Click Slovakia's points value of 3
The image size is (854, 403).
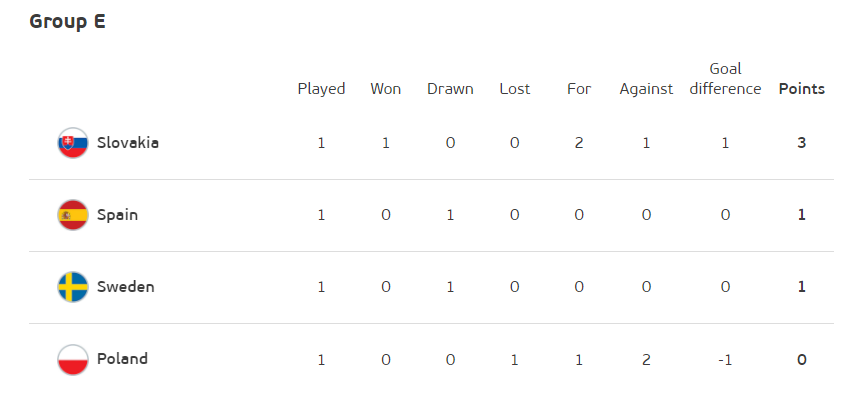(x=801, y=143)
